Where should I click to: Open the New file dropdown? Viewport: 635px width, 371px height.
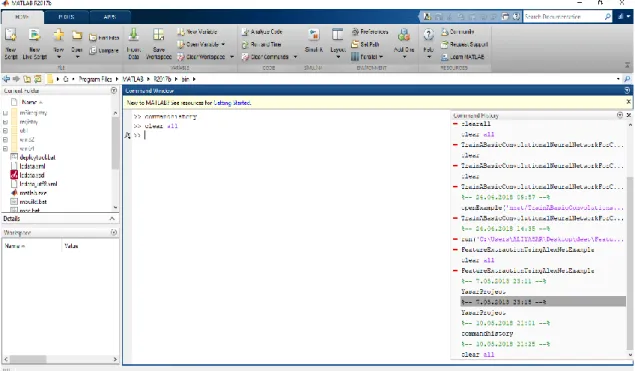click(x=59, y=44)
